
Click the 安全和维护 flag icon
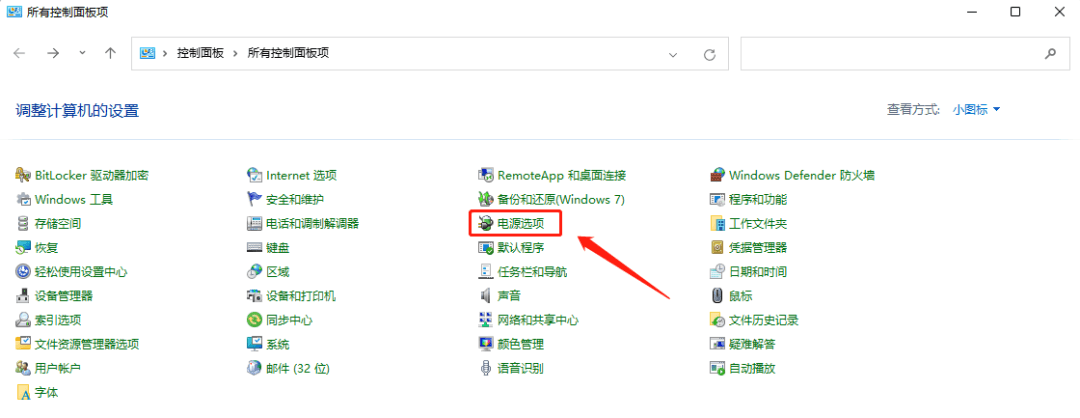pos(255,199)
